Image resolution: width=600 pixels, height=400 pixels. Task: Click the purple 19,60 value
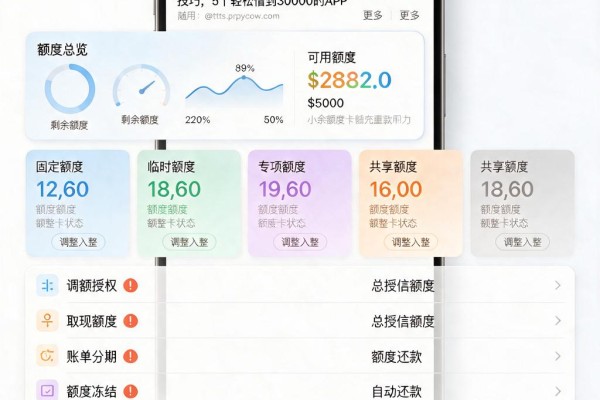285,189
